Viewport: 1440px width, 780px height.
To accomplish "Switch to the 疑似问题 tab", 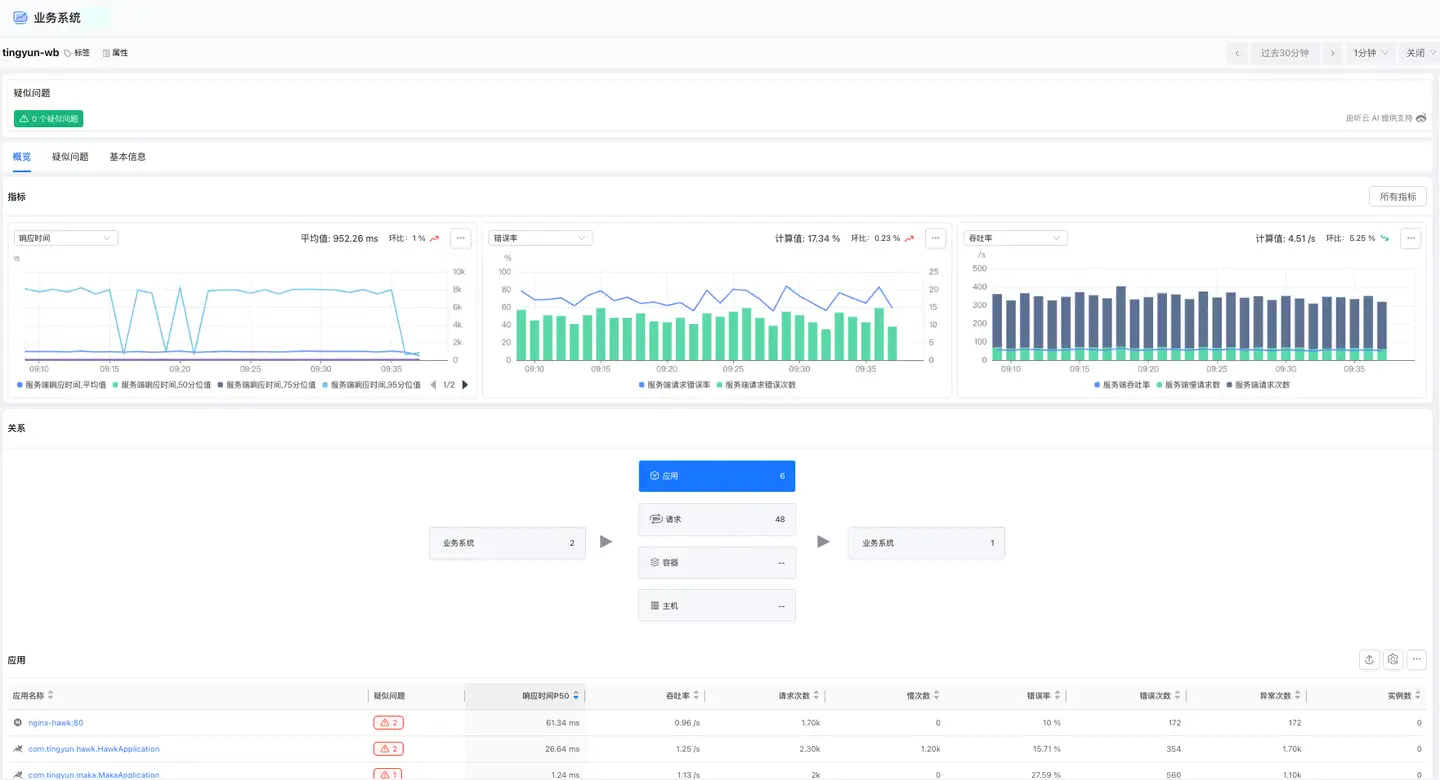I will pos(70,157).
